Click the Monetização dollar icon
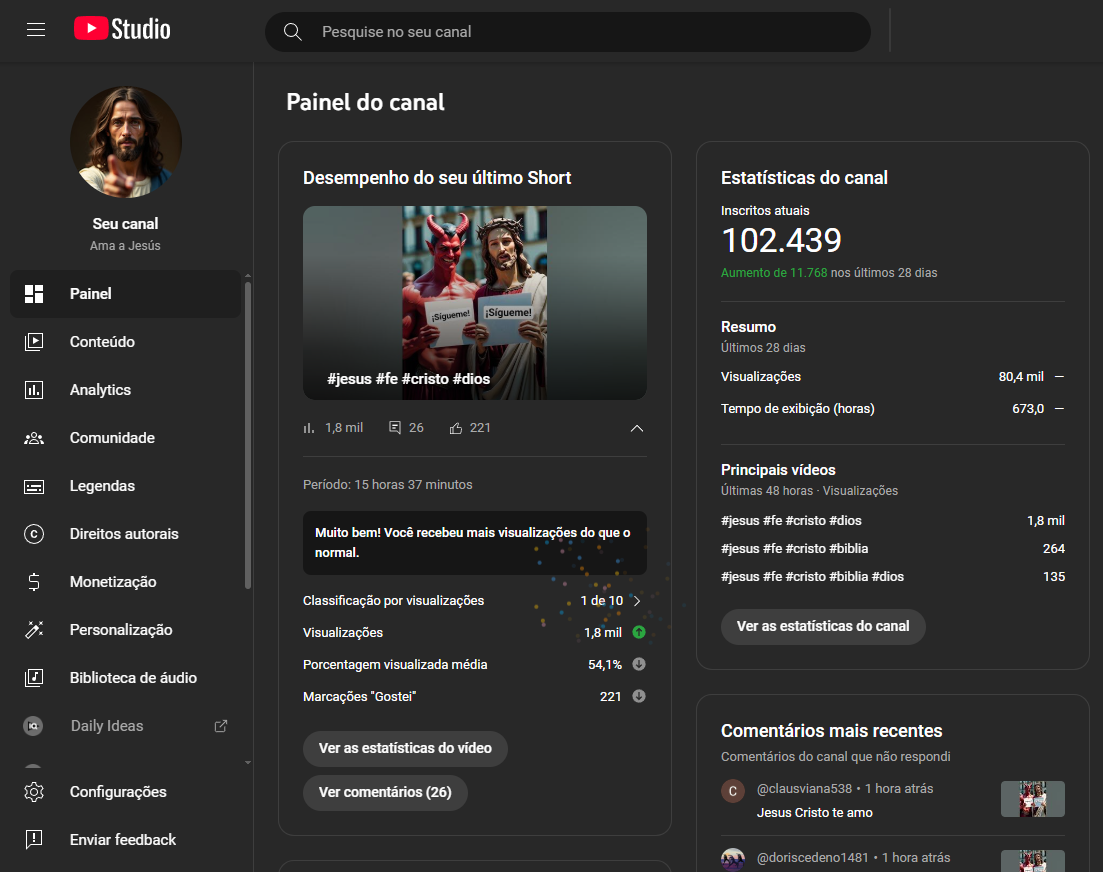The image size is (1103, 872). tap(34, 582)
